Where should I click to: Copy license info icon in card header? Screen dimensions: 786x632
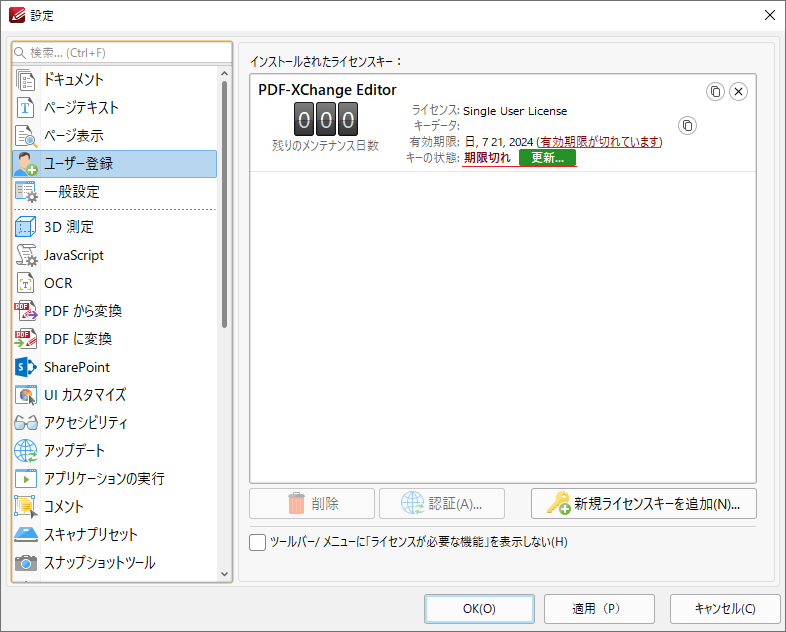click(715, 92)
